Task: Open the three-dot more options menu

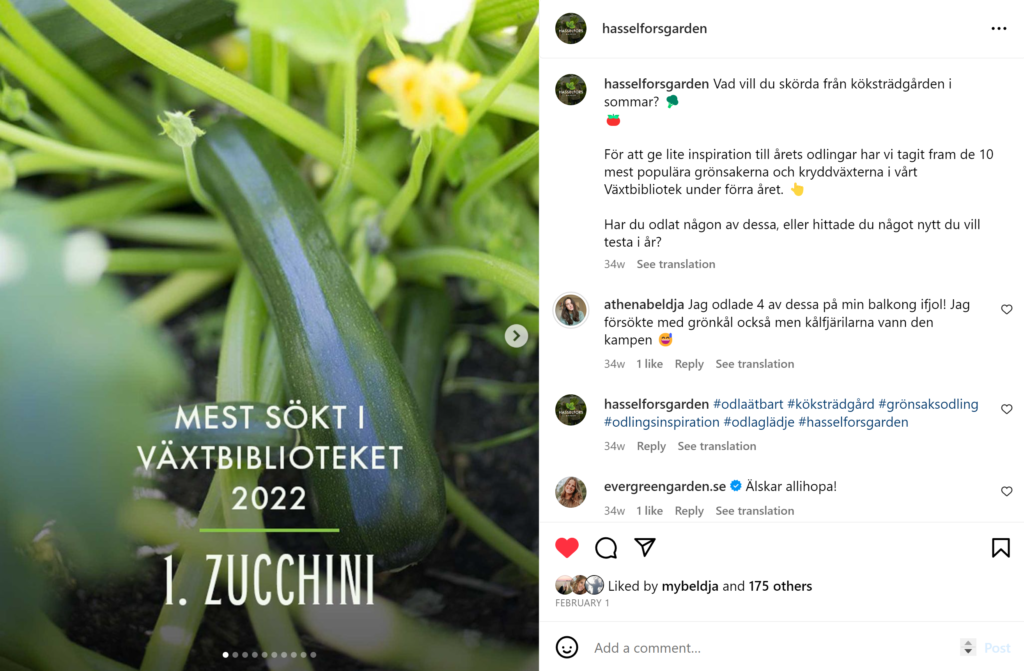Action: point(999,29)
